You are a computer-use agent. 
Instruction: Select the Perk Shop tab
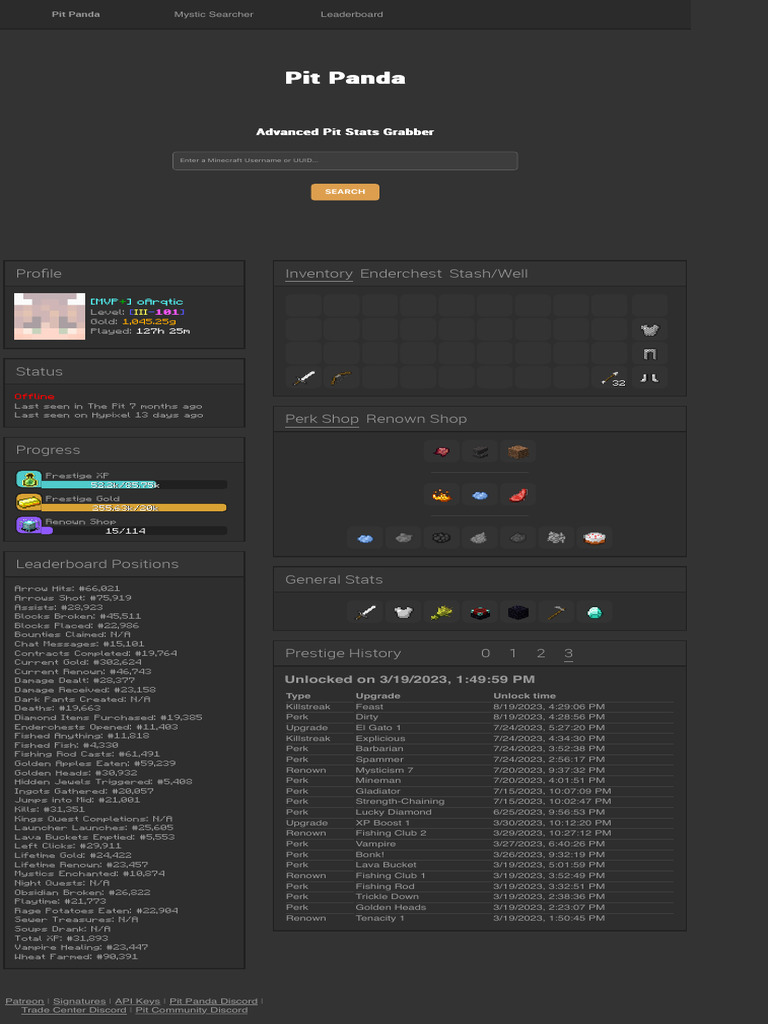(322, 419)
